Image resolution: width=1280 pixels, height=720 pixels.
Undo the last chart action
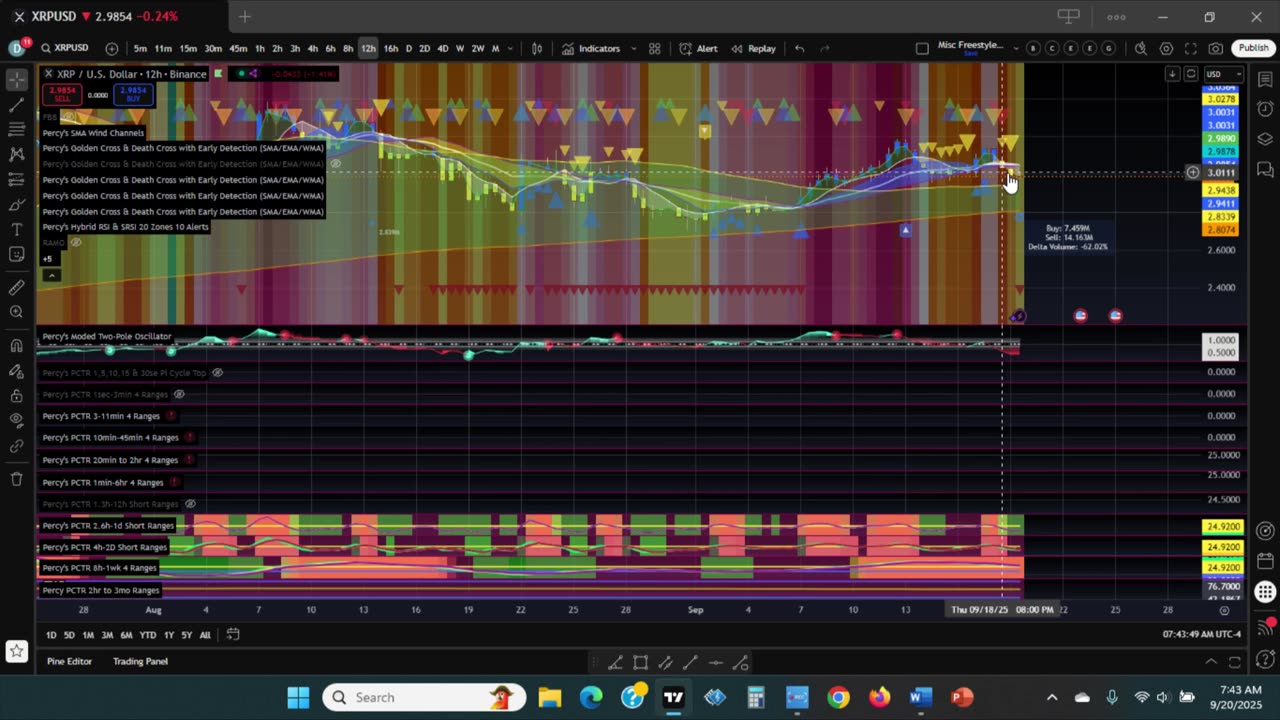pos(799,48)
